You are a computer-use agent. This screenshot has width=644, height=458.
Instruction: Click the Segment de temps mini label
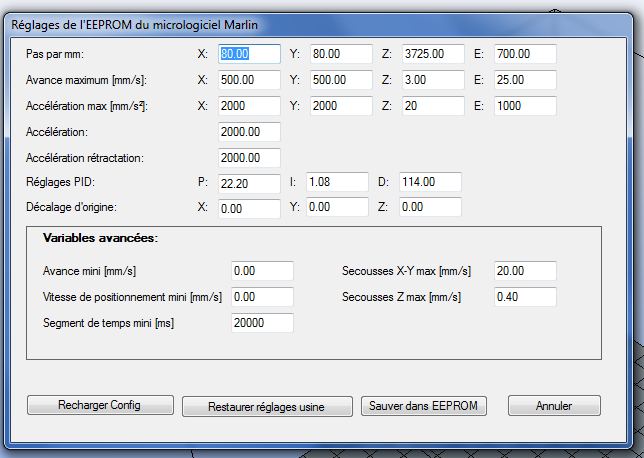tap(108, 323)
